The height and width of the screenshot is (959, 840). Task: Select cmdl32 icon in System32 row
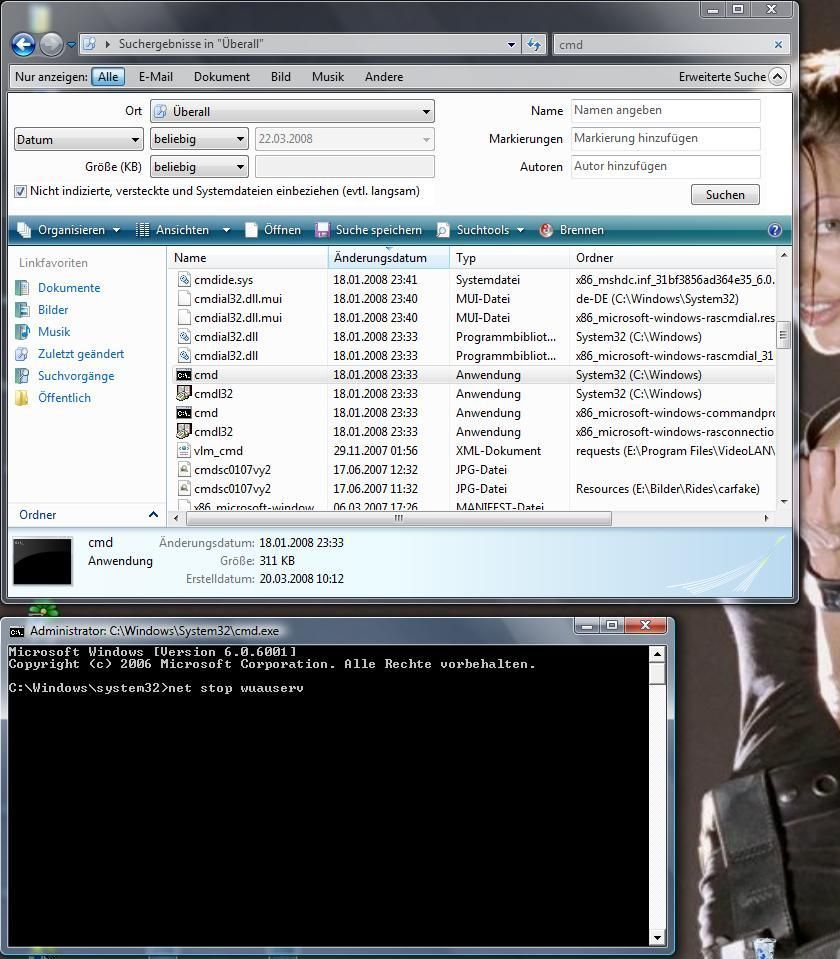point(184,393)
